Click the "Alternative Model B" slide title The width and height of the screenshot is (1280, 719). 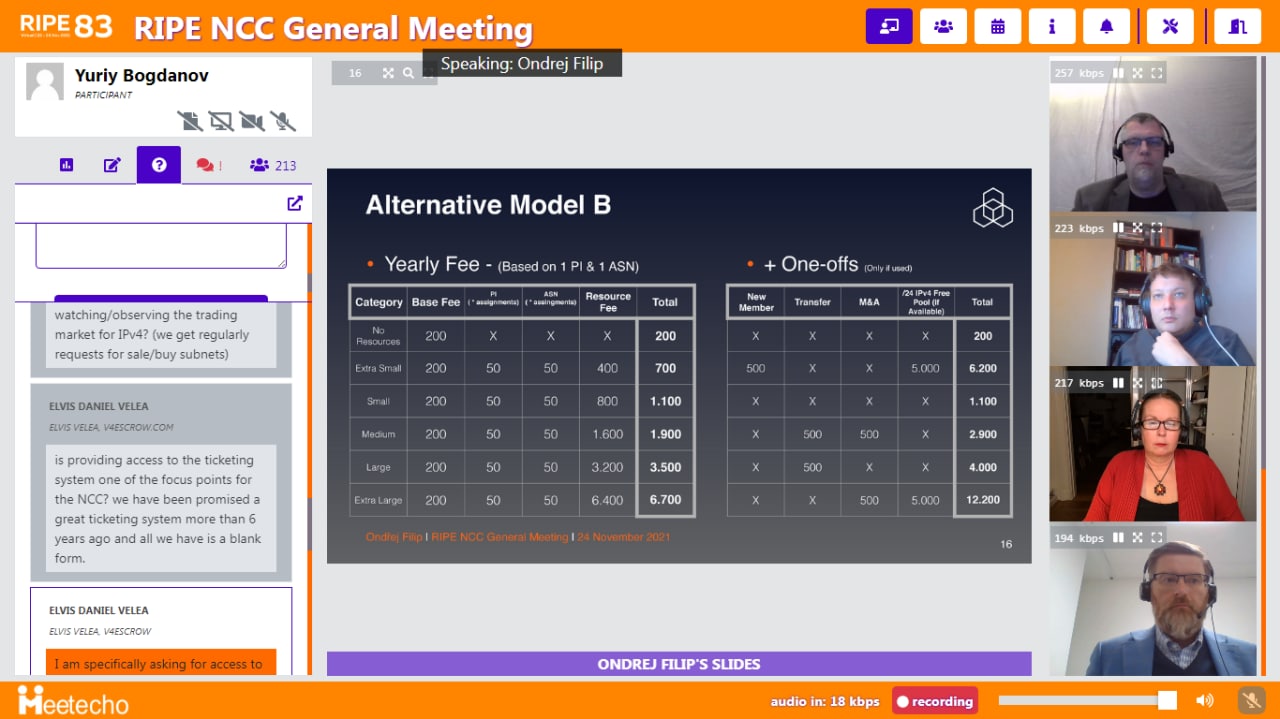tap(488, 205)
